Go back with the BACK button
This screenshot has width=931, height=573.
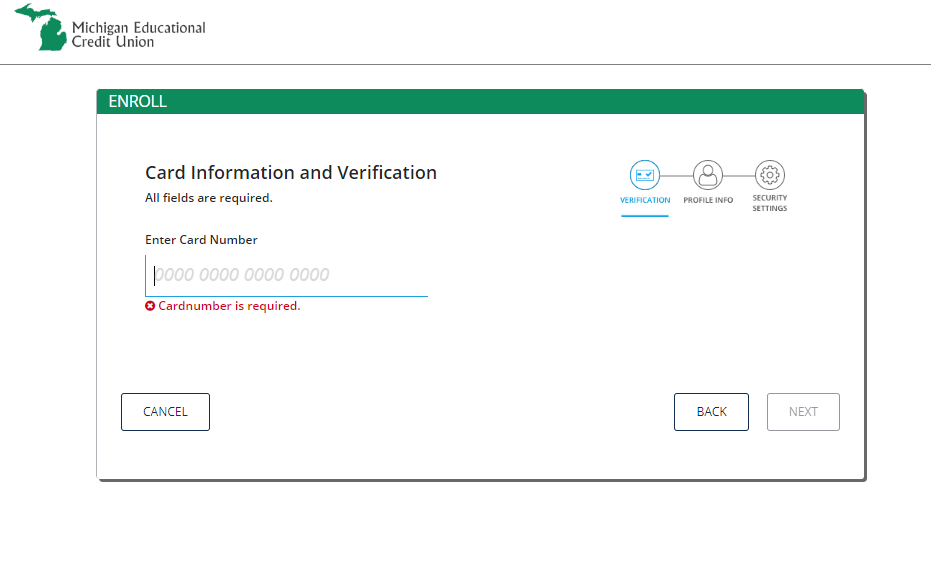711,412
